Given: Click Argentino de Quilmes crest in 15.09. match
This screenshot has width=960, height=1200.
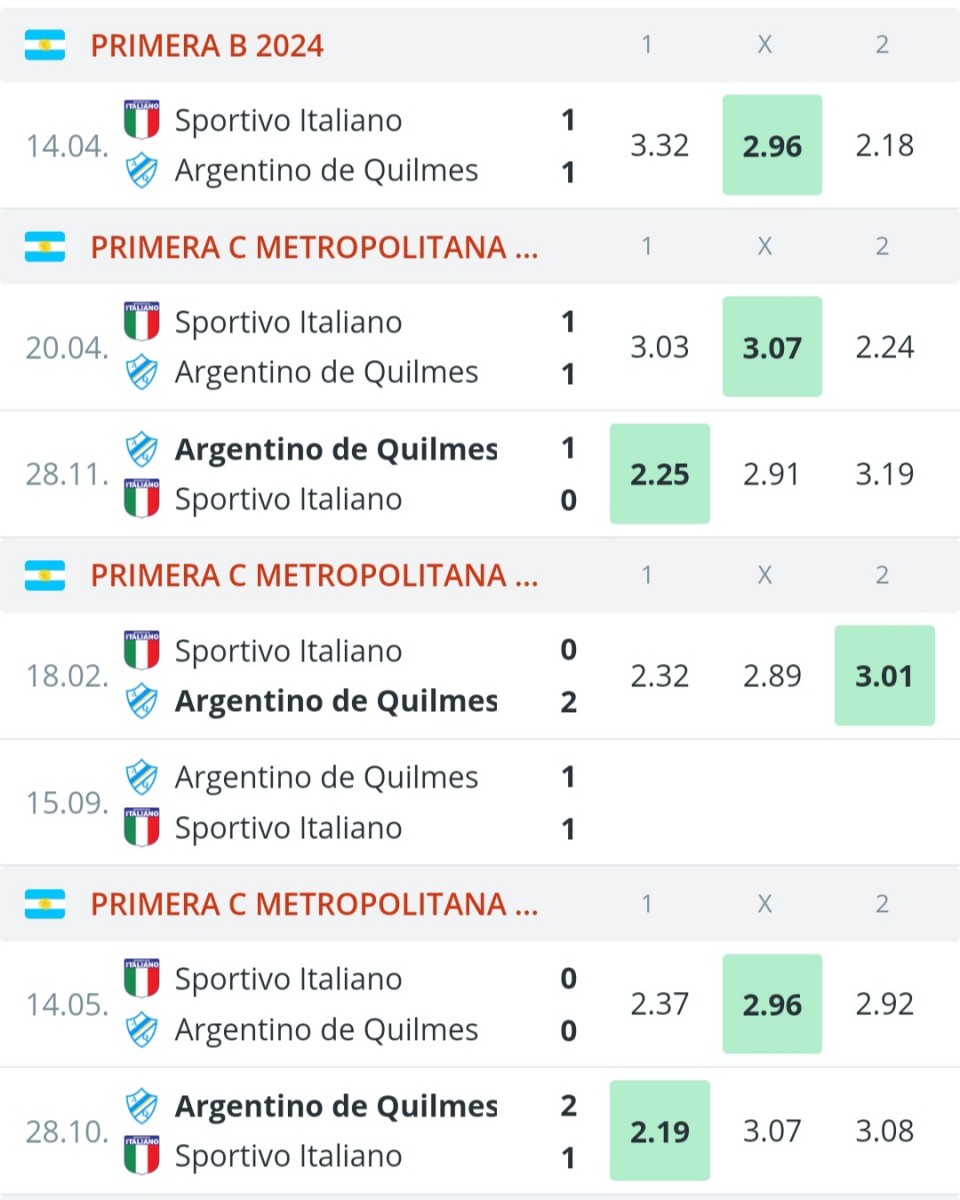Looking at the screenshot, I should [x=142, y=777].
